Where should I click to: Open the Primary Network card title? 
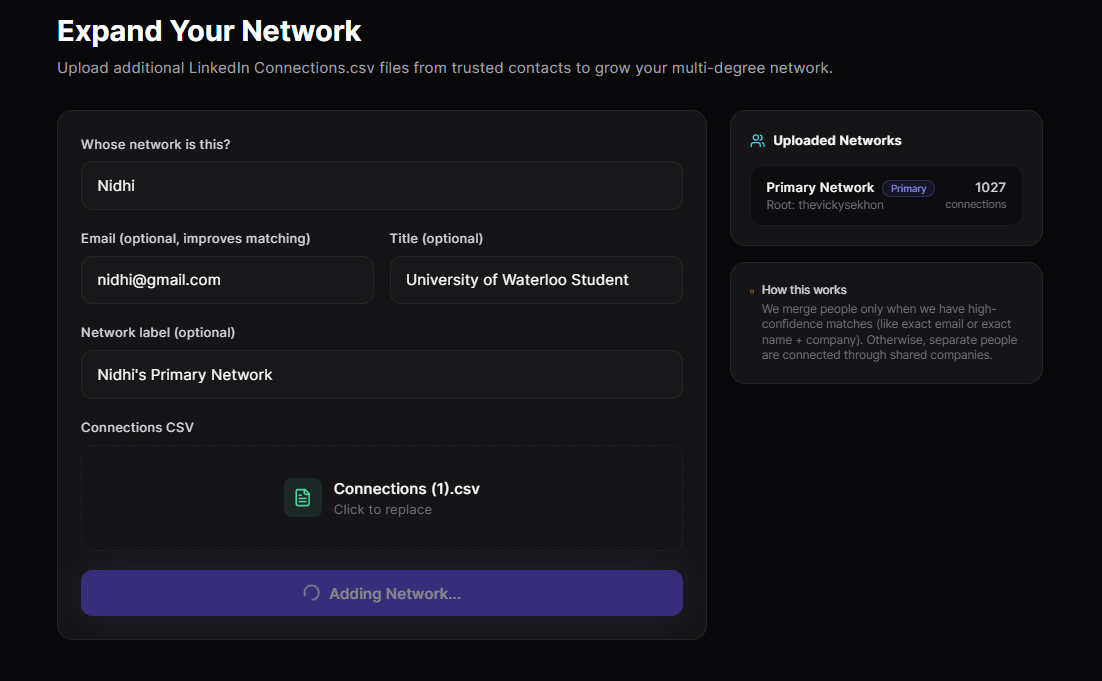pyautogui.click(x=820, y=188)
